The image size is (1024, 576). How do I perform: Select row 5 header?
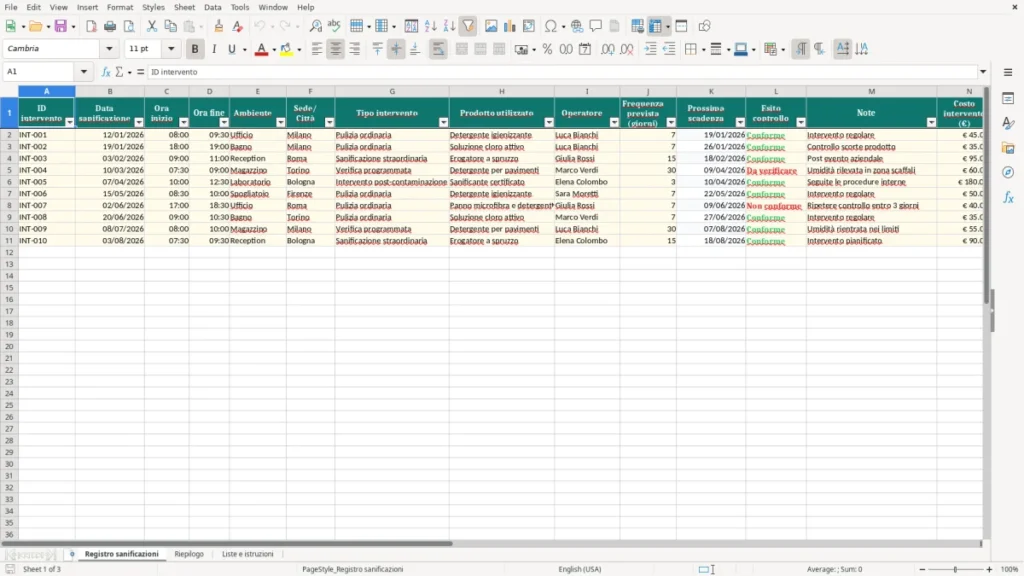pyautogui.click(x=9, y=170)
